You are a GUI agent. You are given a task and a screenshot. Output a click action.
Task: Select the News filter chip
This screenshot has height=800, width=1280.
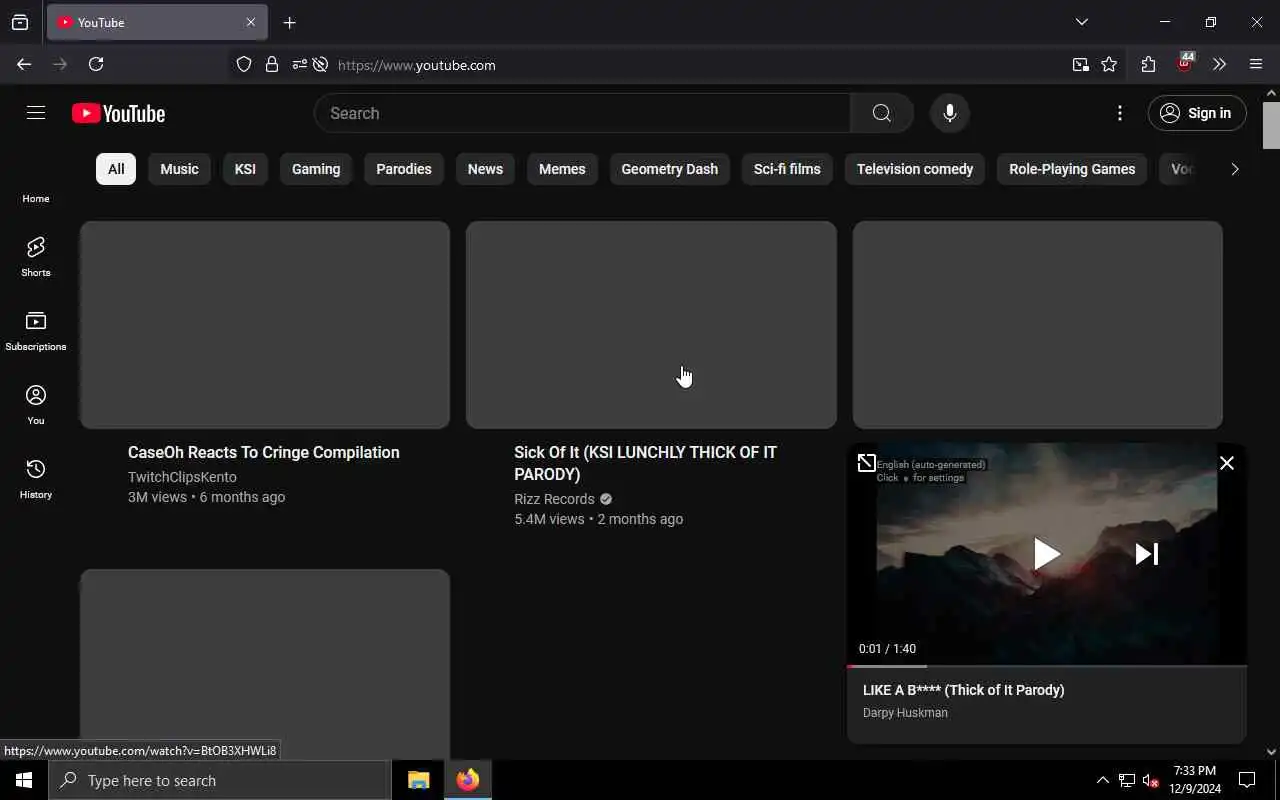point(485,169)
